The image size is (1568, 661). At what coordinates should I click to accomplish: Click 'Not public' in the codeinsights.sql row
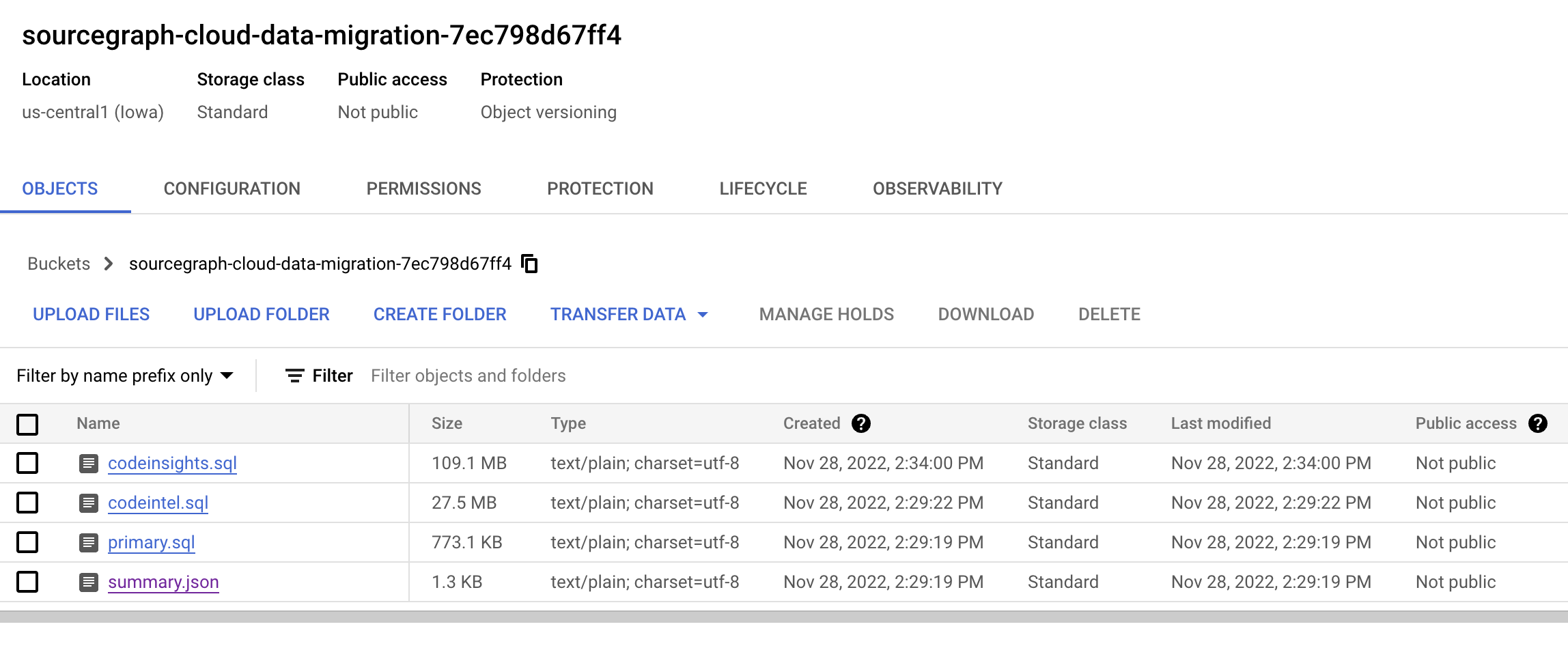(x=1455, y=463)
